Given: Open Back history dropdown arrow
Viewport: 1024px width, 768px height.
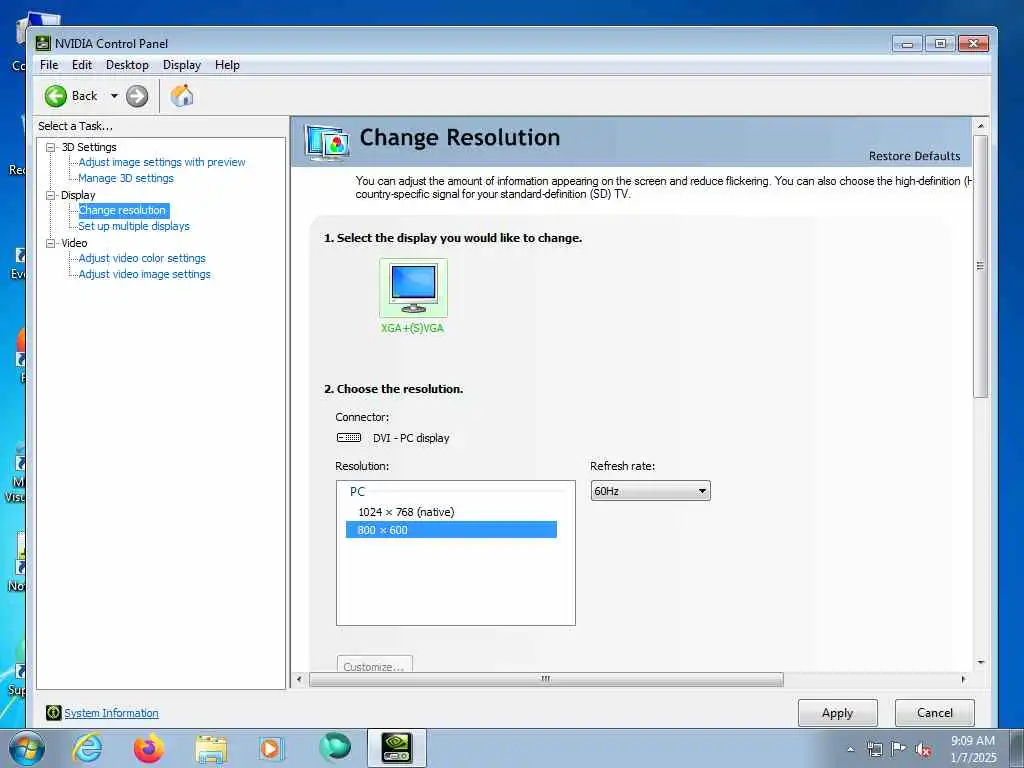Looking at the screenshot, I should [x=114, y=96].
